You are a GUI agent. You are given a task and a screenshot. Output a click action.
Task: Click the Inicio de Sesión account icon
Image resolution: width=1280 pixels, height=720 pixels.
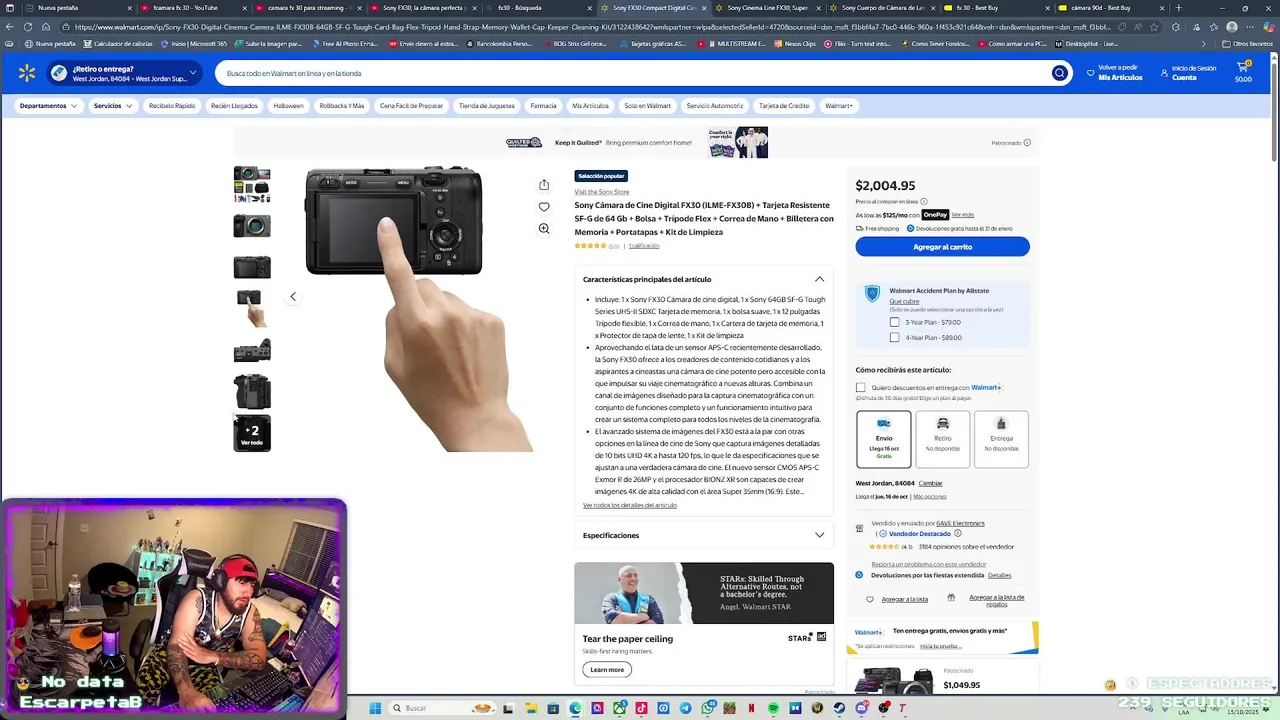coord(1164,73)
